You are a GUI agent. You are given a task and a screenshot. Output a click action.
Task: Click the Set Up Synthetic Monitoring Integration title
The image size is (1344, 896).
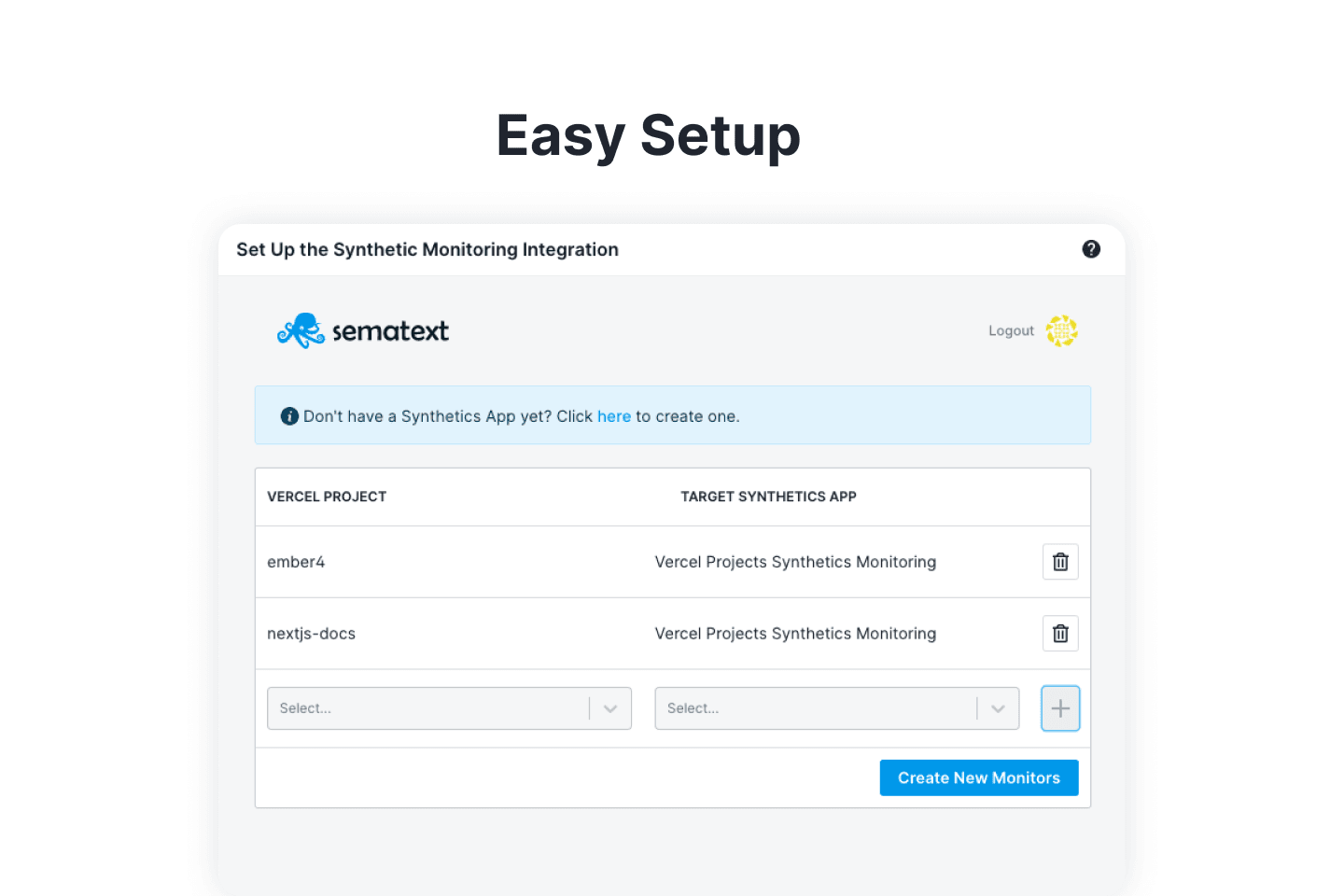pyautogui.click(x=427, y=249)
